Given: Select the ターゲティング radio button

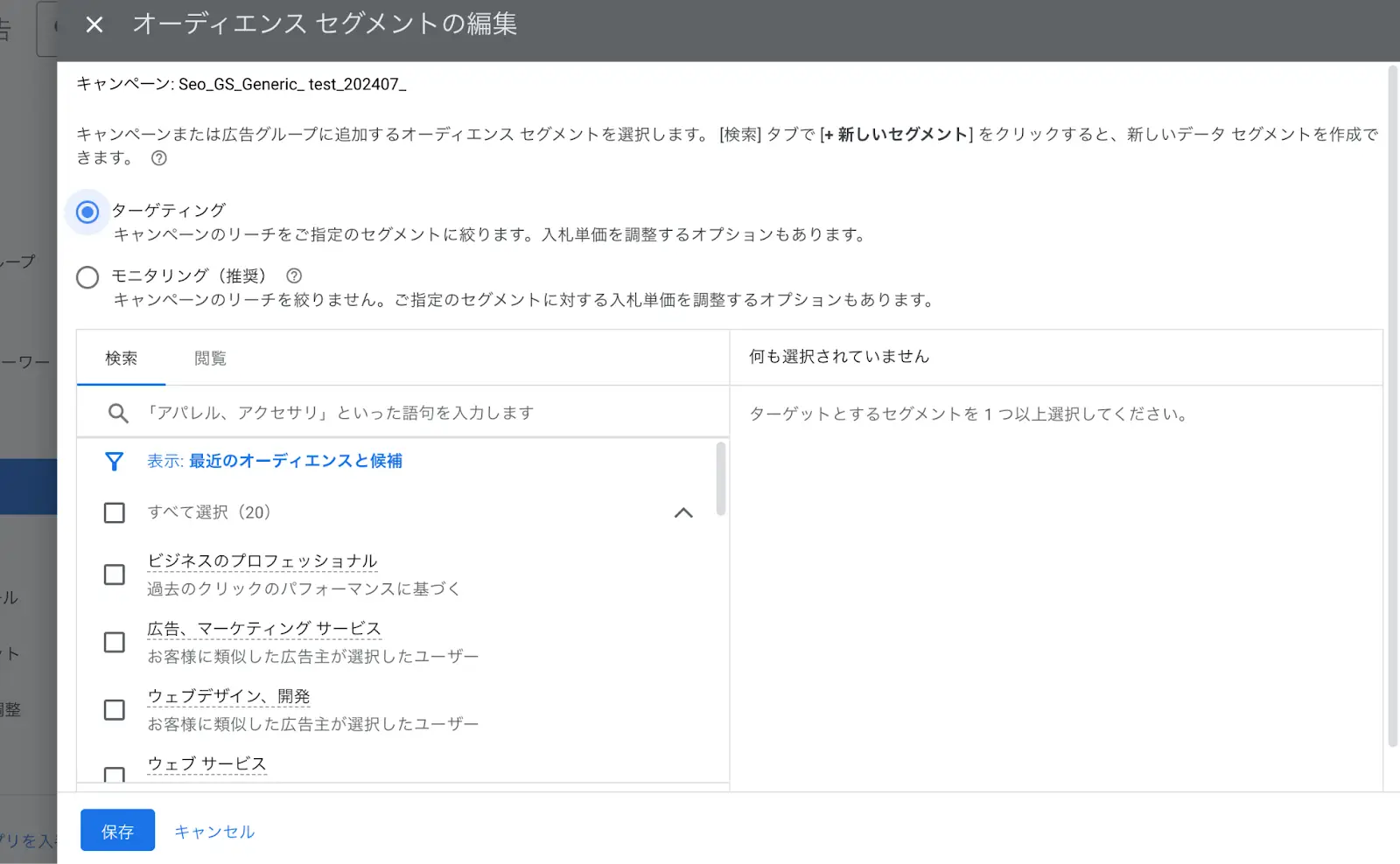Looking at the screenshot, I should click(87, 211).
